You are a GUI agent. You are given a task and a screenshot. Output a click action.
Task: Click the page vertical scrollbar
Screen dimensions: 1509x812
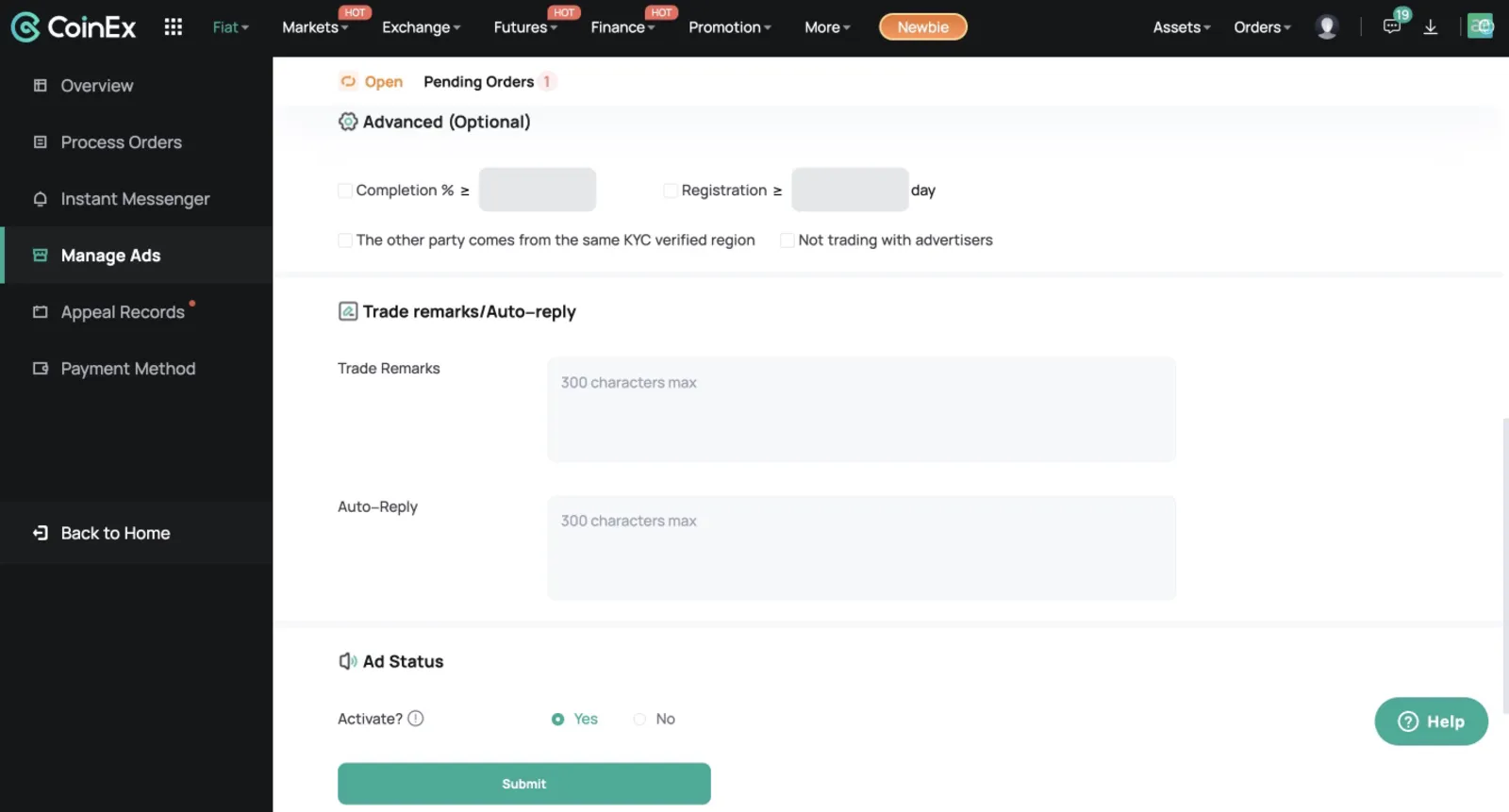[x=1505, y=566]
